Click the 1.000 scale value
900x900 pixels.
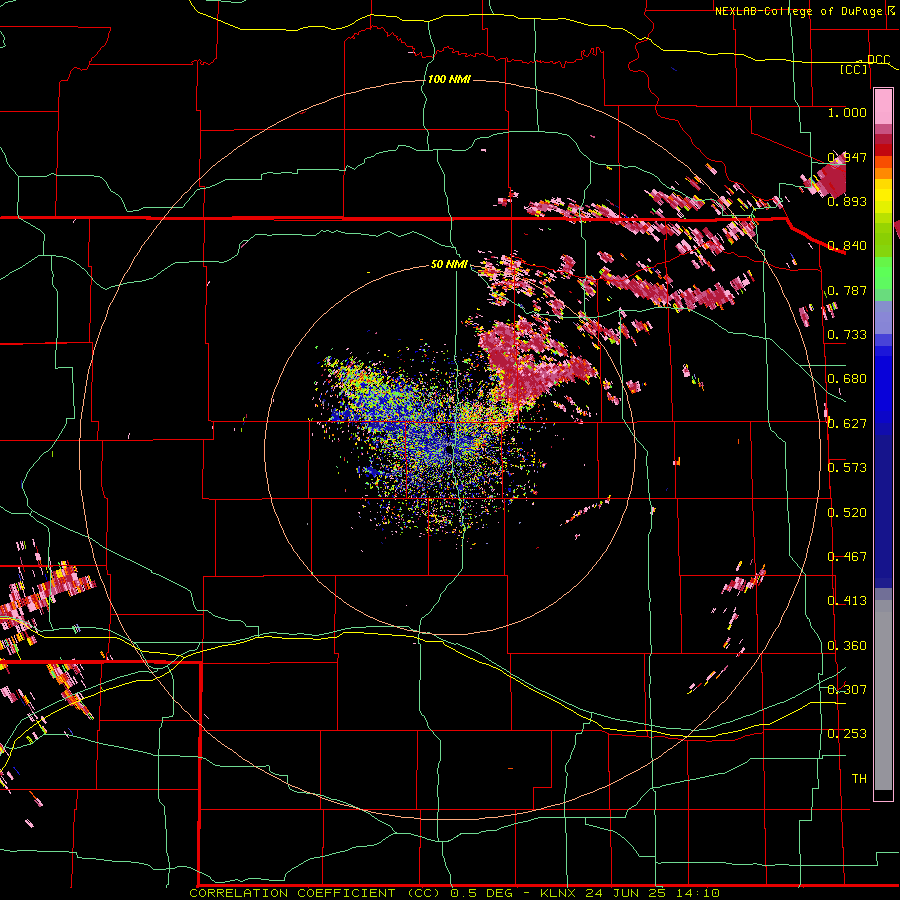click(847, 112)
